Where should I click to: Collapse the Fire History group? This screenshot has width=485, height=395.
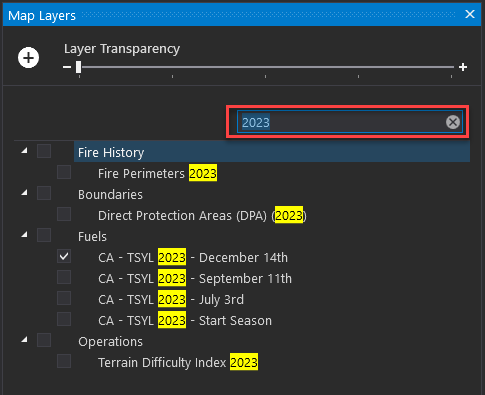[24, 151]
